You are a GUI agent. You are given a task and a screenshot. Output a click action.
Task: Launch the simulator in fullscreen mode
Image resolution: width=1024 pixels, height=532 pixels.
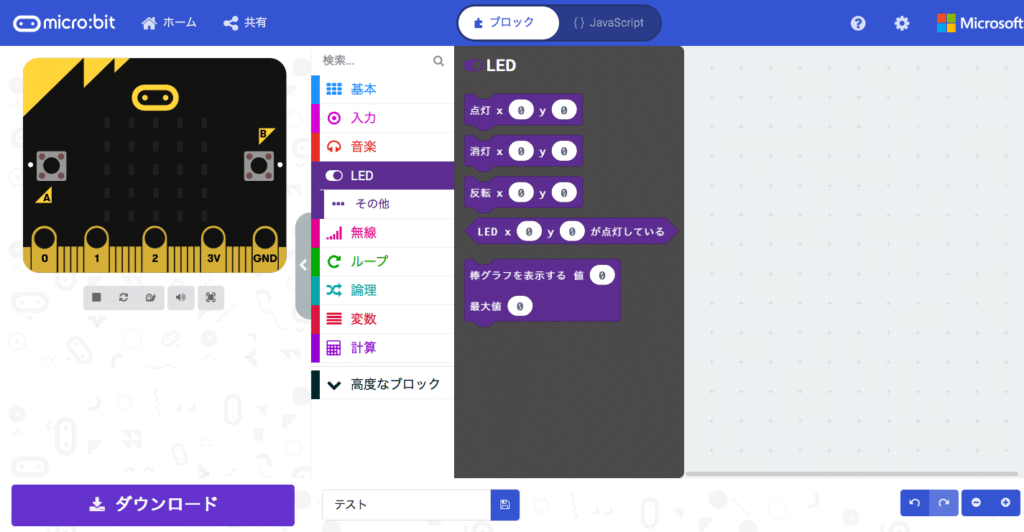[211, 298]
